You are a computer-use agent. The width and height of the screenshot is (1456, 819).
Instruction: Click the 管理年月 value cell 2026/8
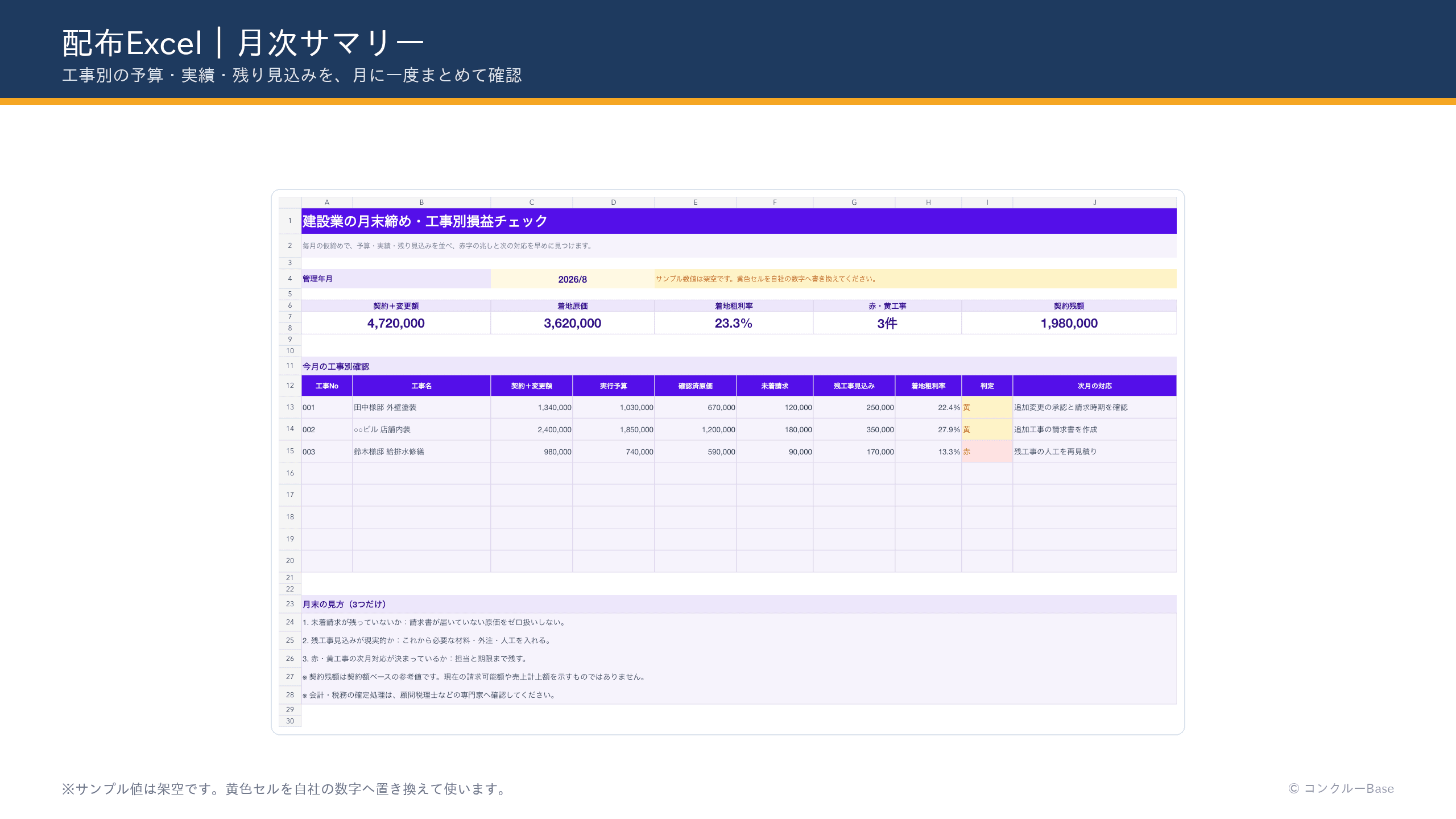point(572,279)
